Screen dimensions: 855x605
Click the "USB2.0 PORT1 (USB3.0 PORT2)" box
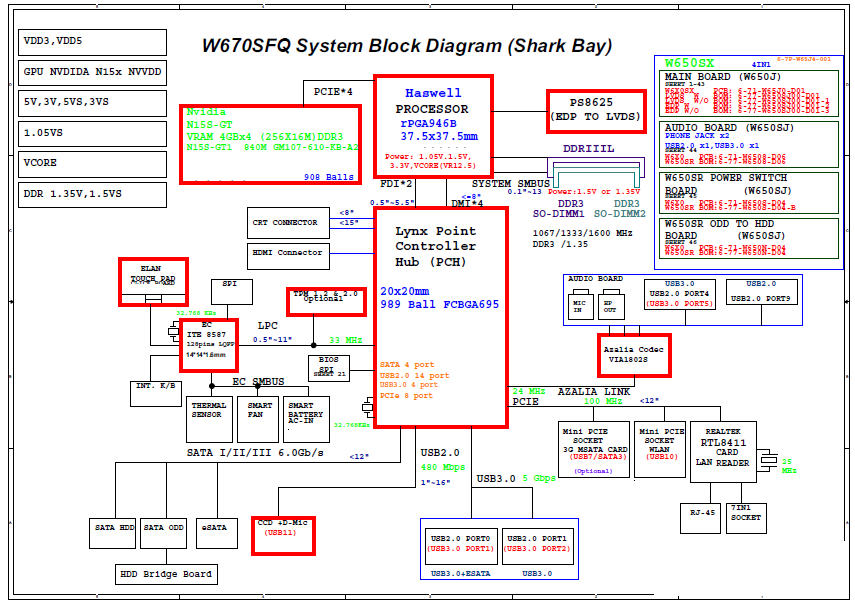pos(538,546)
